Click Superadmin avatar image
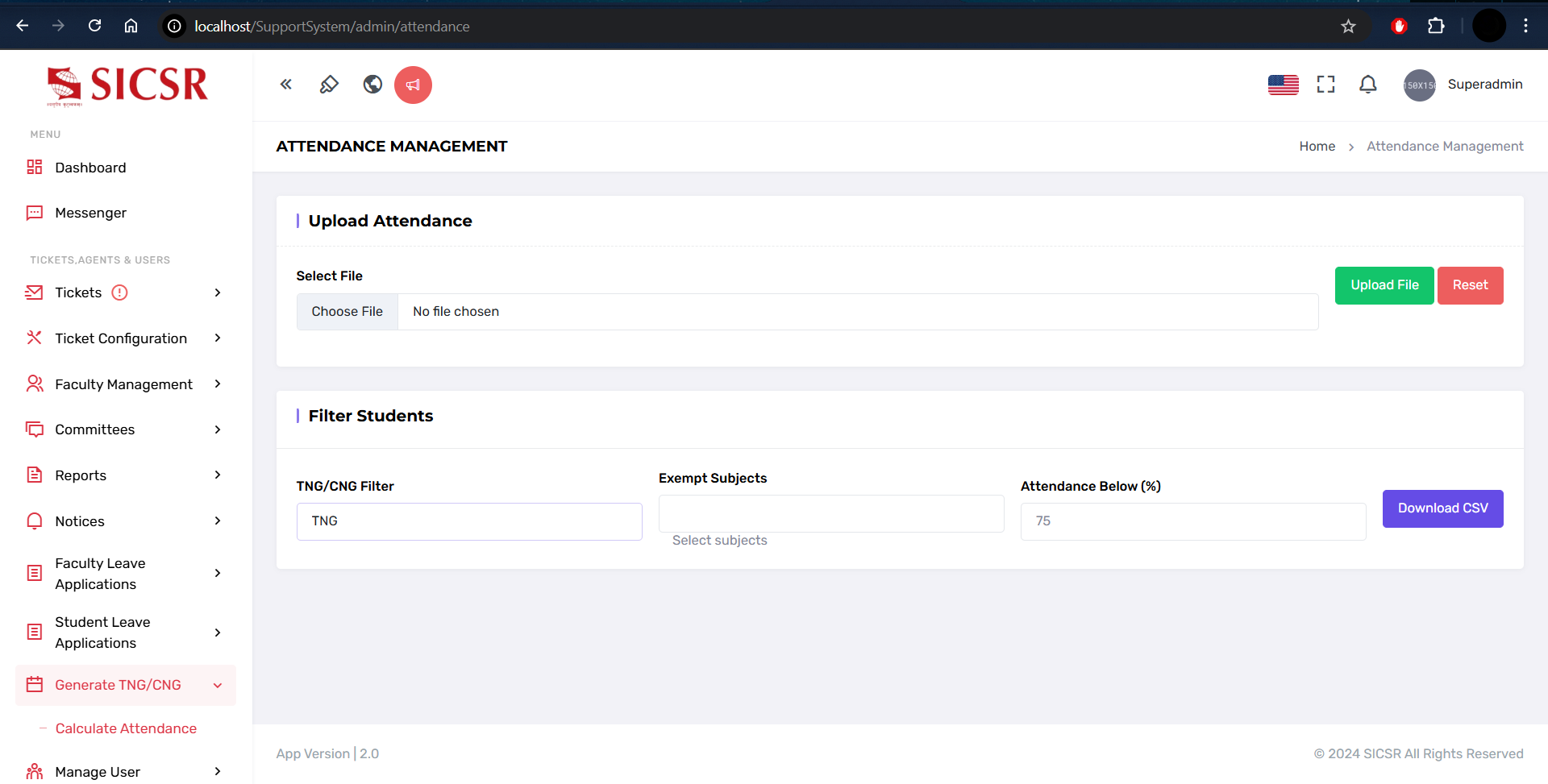The image size is (1548, 784). pyautogui.click(x=1420, y=85)
